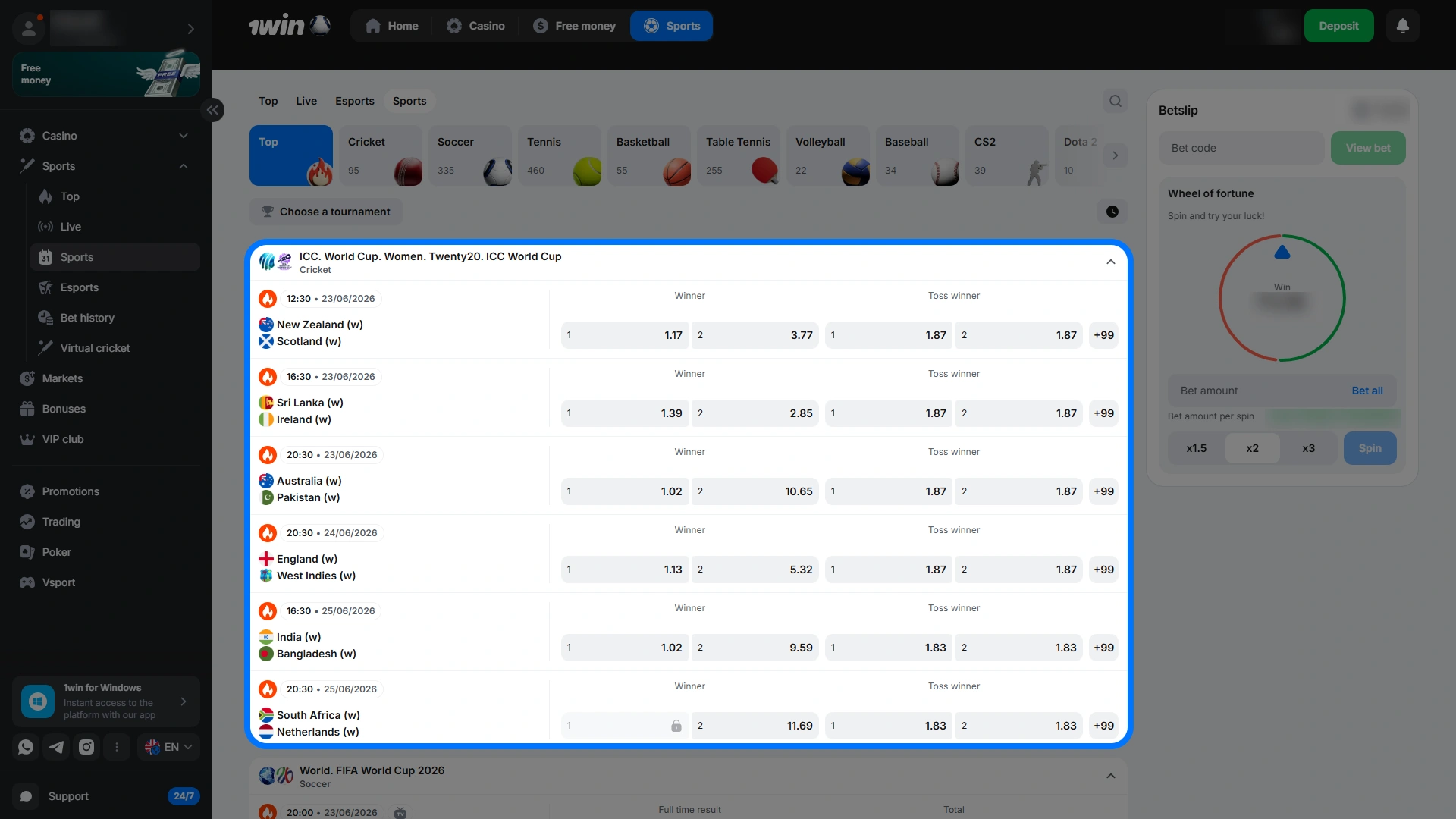This screenshot has width=1456, height=819.
Task: Click the Spin button
Action: pos(1370,448)
